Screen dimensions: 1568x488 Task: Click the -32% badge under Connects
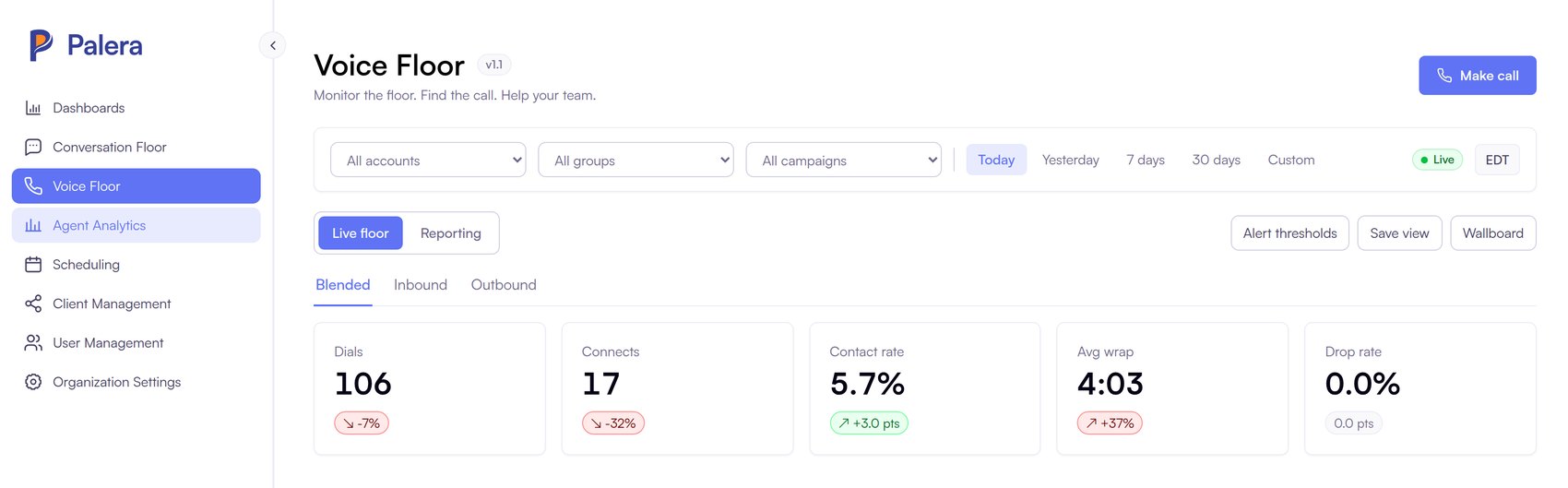pyautogui.click(x=613, y=423)
